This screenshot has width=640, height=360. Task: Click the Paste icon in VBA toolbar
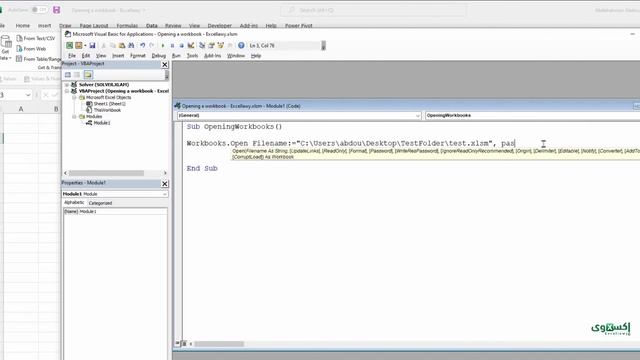pos(122,45)
